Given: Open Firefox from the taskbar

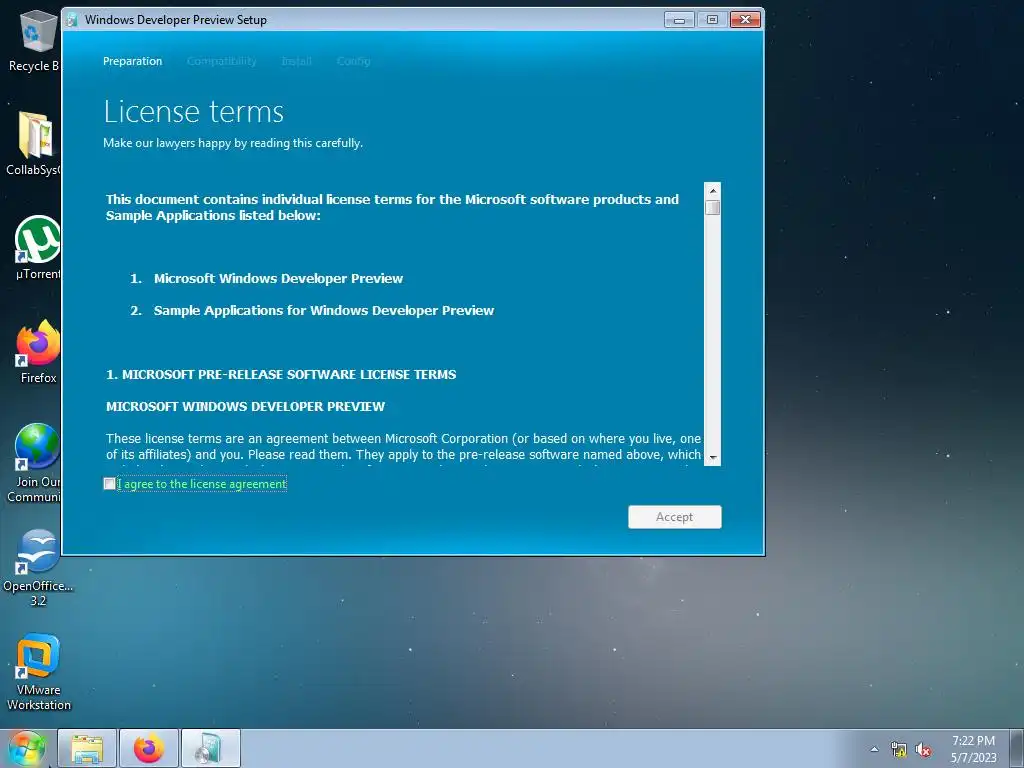Looking at the screenshot, I should pyautogui.click(x=149, y=748).
